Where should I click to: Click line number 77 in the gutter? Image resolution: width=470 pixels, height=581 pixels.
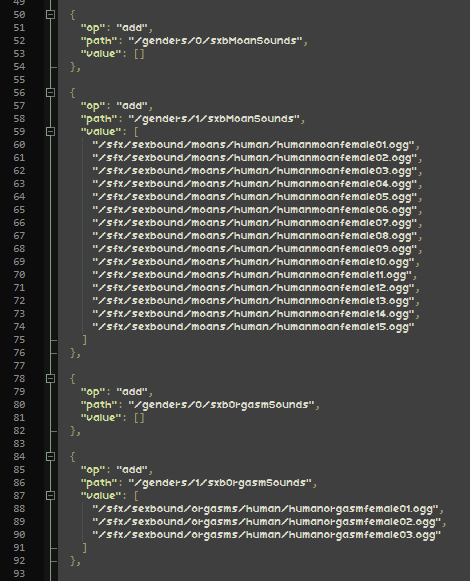pyautogui.click(x=19, y=366)
